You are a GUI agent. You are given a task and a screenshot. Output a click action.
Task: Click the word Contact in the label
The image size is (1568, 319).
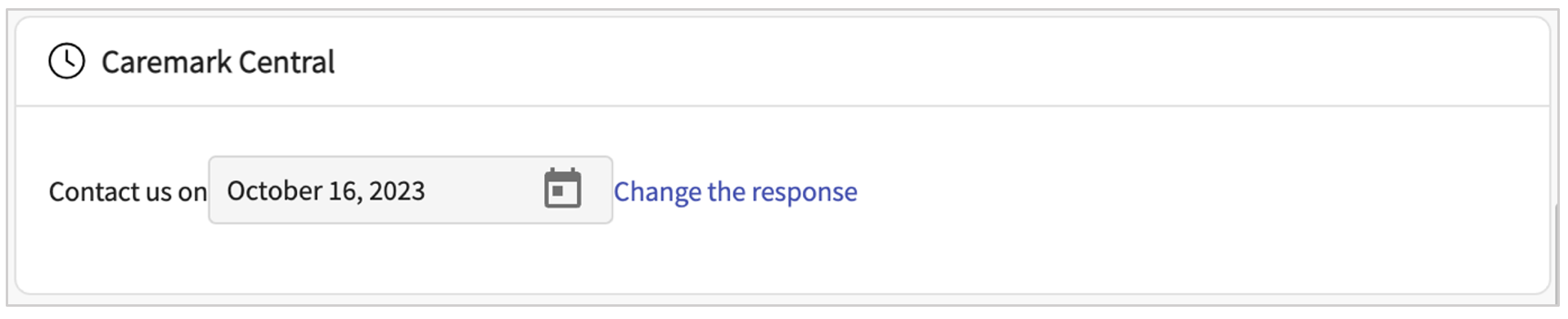[85, 191]
